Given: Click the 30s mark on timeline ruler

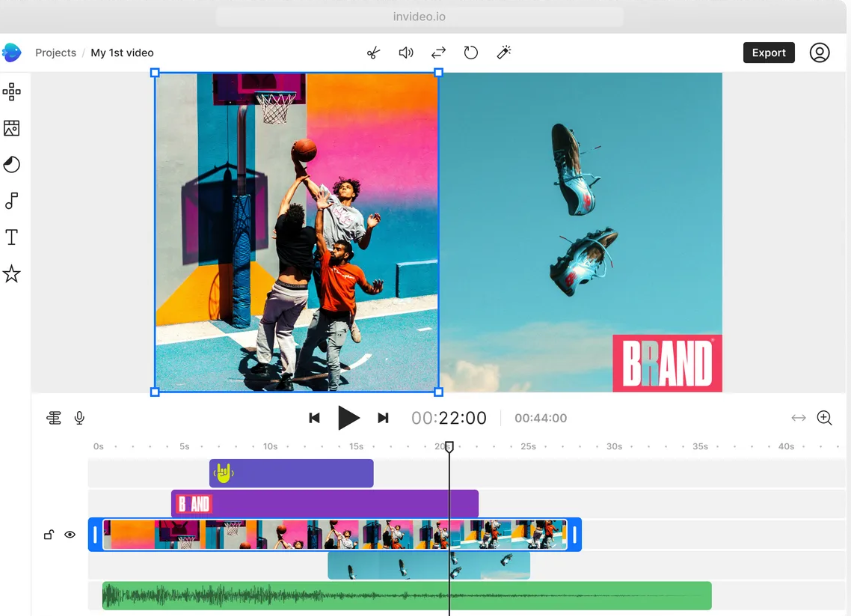Looking at the screenshot, I should click(614, 447).
